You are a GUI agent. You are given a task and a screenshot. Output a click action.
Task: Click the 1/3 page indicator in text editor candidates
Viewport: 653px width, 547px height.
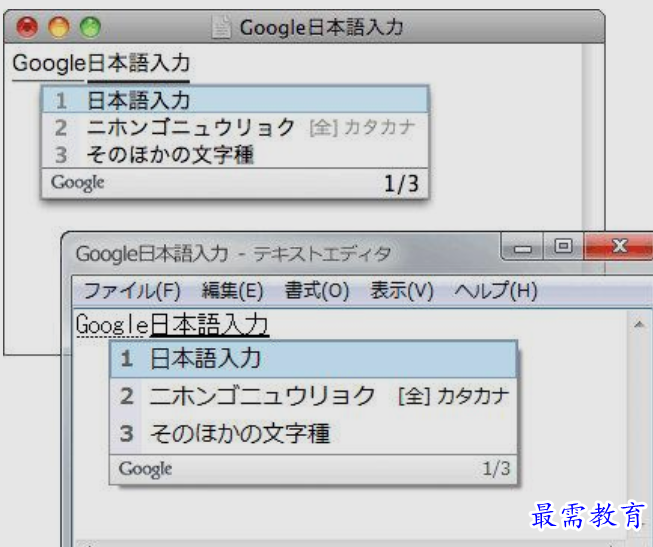(496, 469)
